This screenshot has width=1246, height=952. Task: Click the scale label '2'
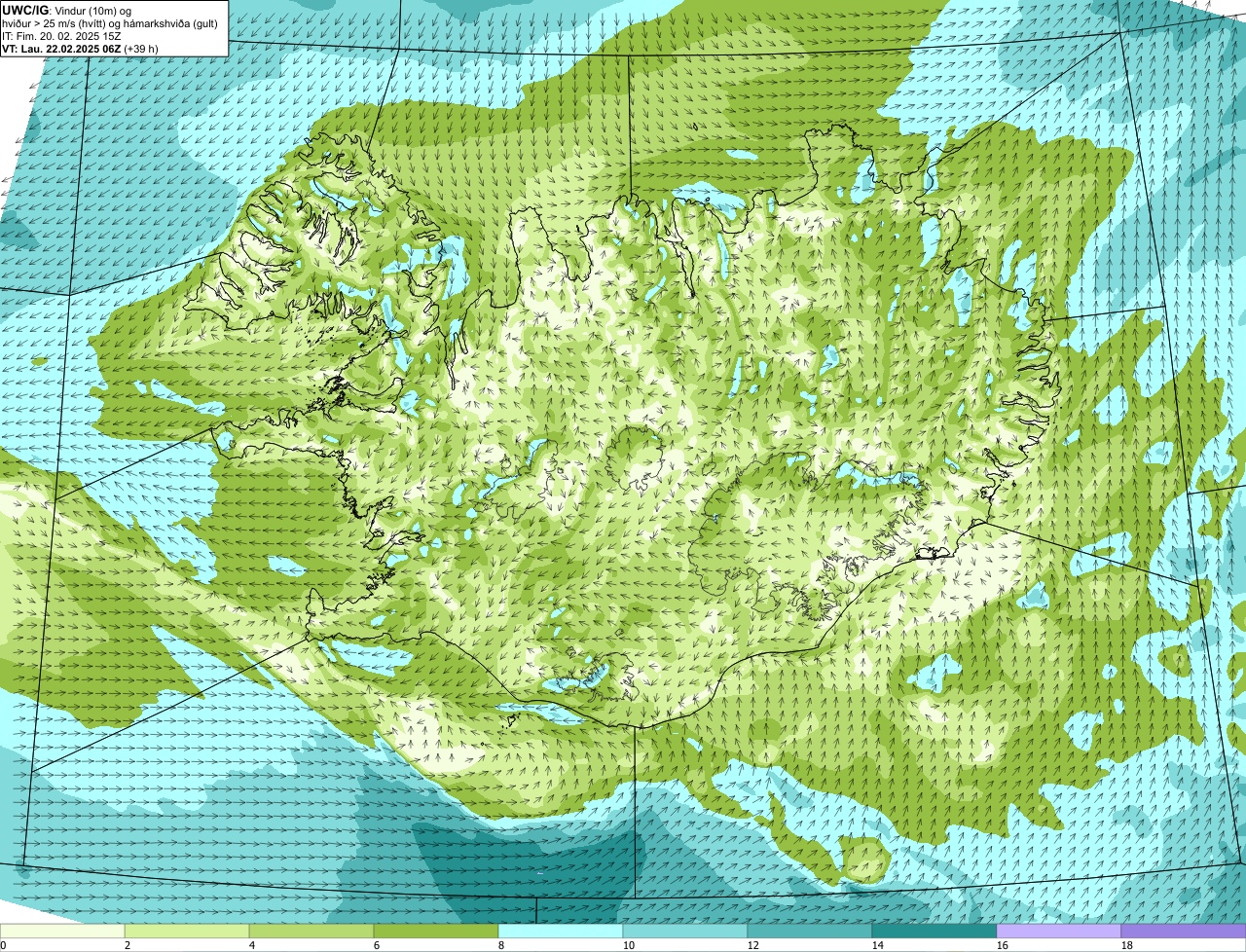(128, 945)
